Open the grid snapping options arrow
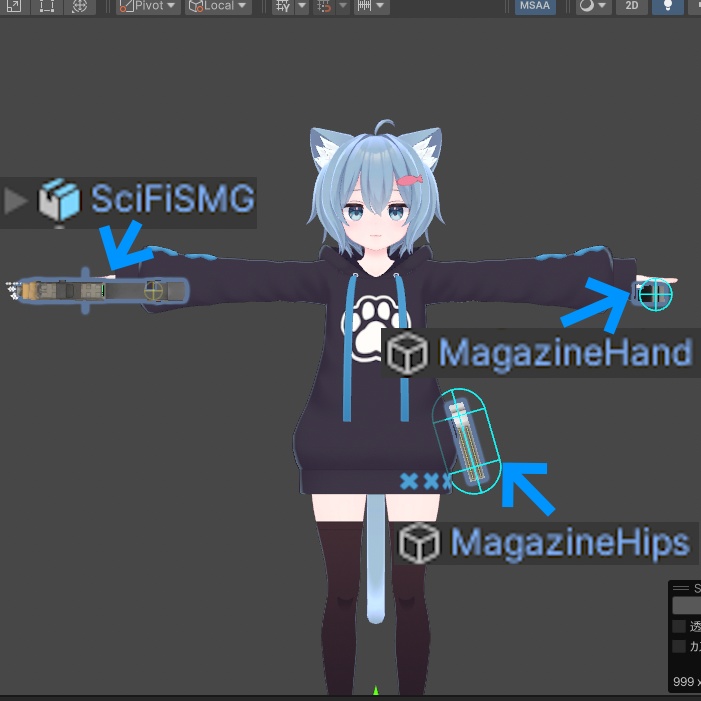Image resolution: width=701 pixels, height=701 pixels. tap(343, 6)
